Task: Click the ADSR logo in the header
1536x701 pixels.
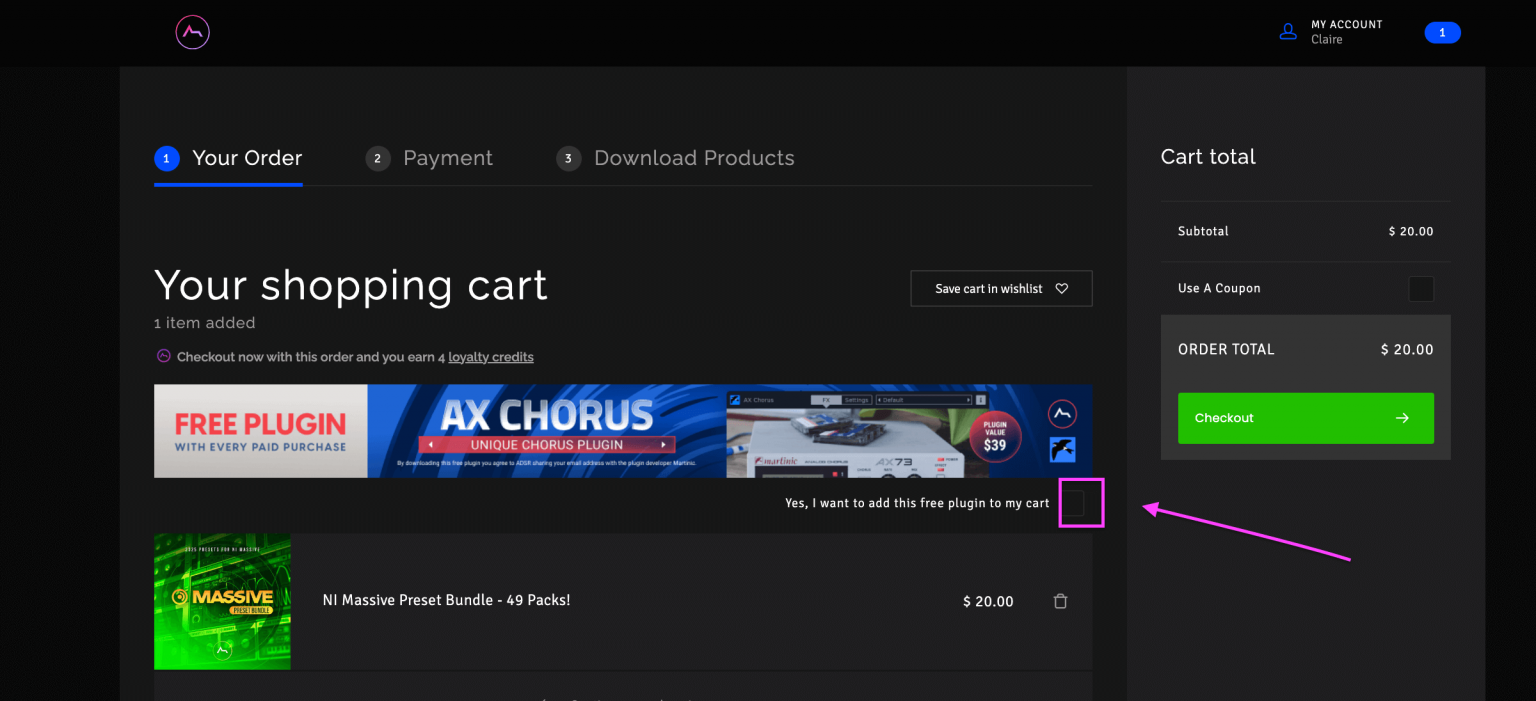Action: pyautogui.click(x=192, y=32)
